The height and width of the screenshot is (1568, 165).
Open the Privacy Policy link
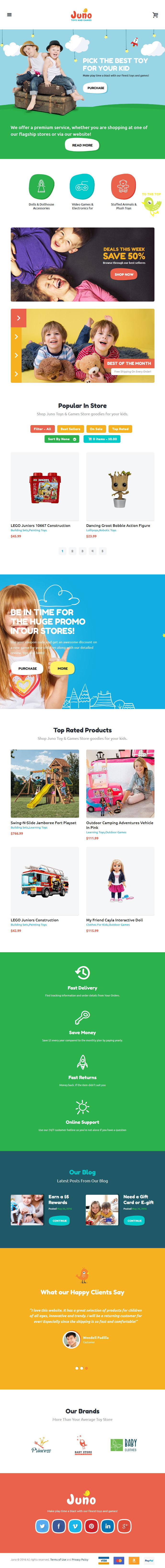coord(80,1559)
